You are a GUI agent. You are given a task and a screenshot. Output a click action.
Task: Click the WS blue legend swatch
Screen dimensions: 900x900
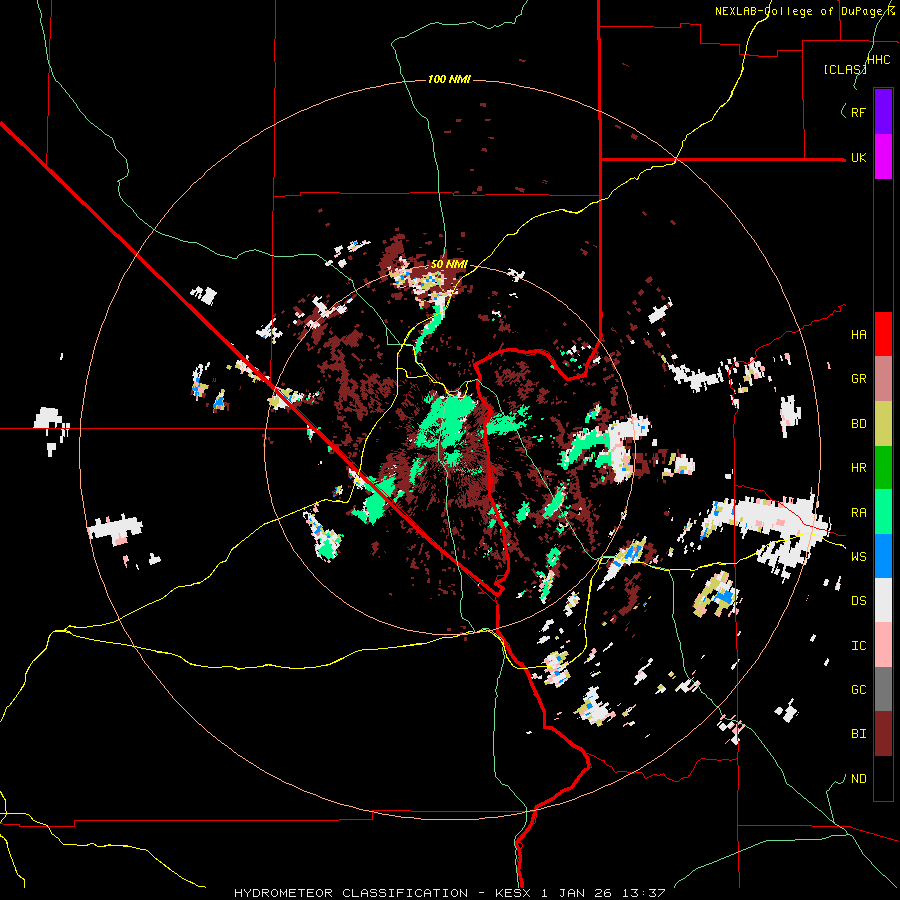coord(883,556)
